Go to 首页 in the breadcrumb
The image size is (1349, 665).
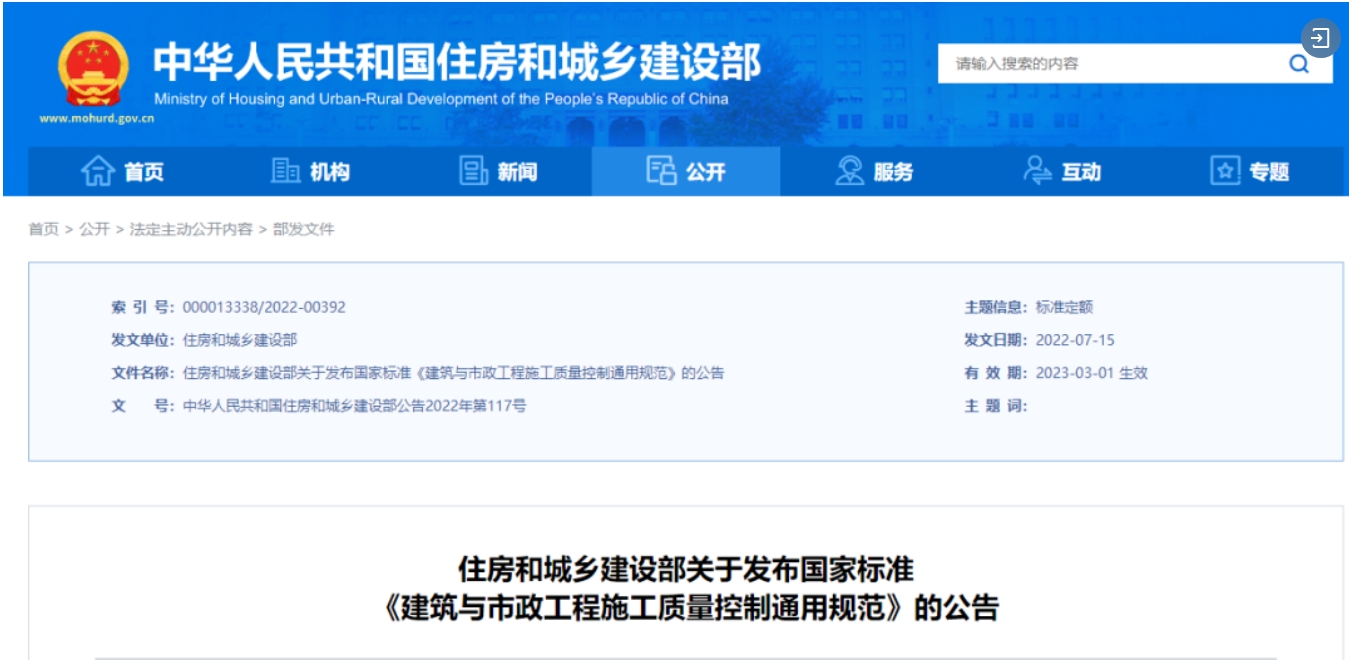[43, 229]
